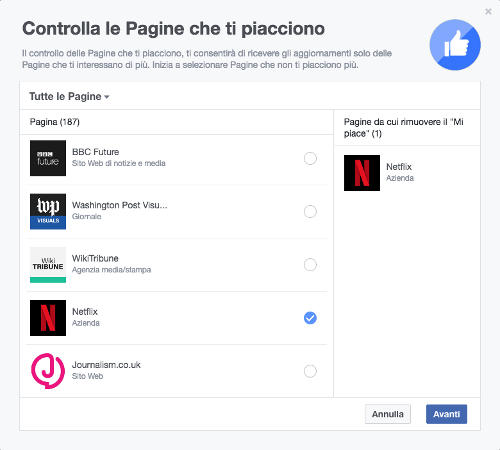Screen dimensions: 500x450
Task: Click the pink Journalism.co.uk logo
Action: (x=48, y=371)
